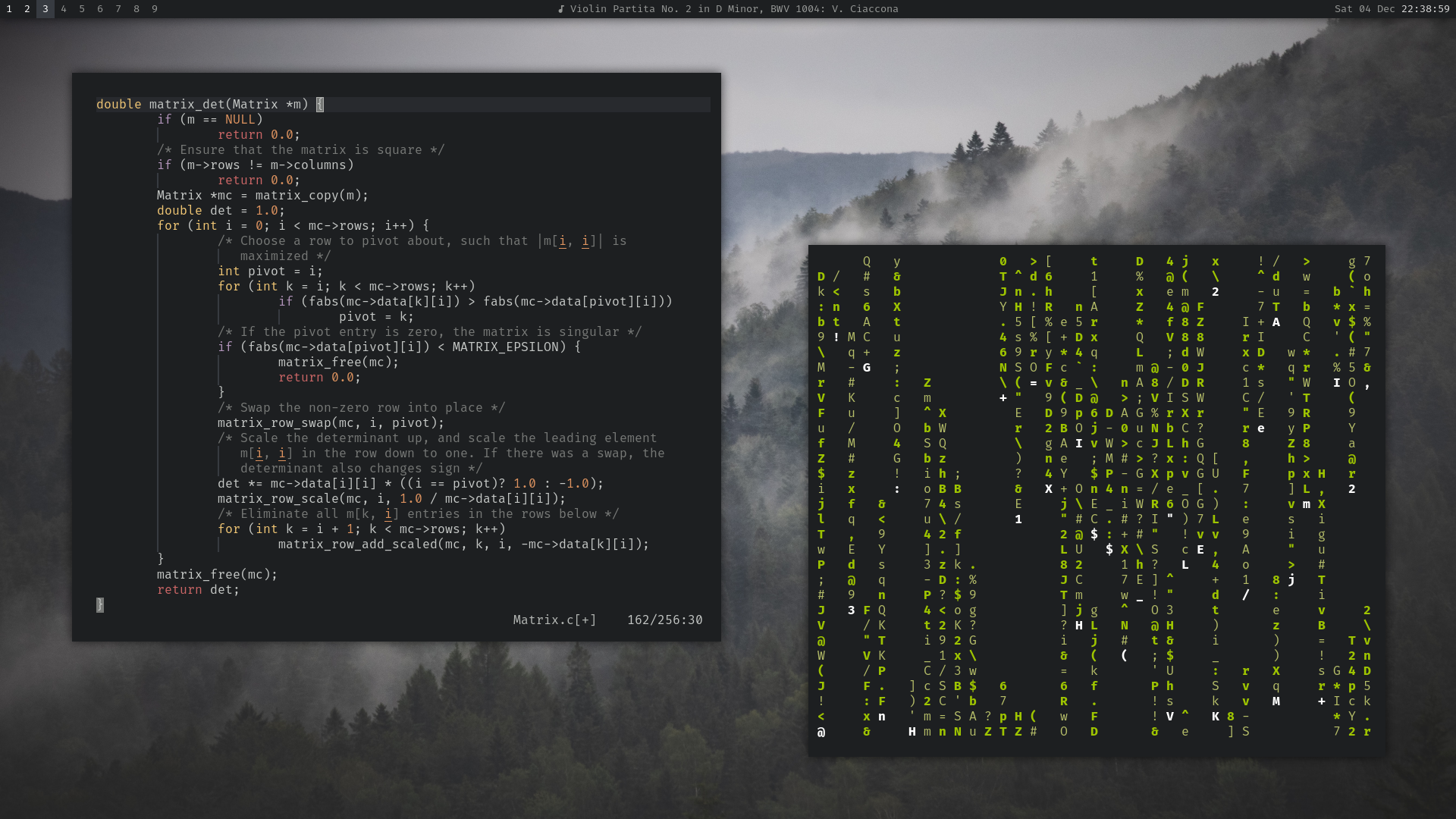Click the date Sat 04 Dec
The height and width of the screenshot is (819, 1456).
[1365, 9]
